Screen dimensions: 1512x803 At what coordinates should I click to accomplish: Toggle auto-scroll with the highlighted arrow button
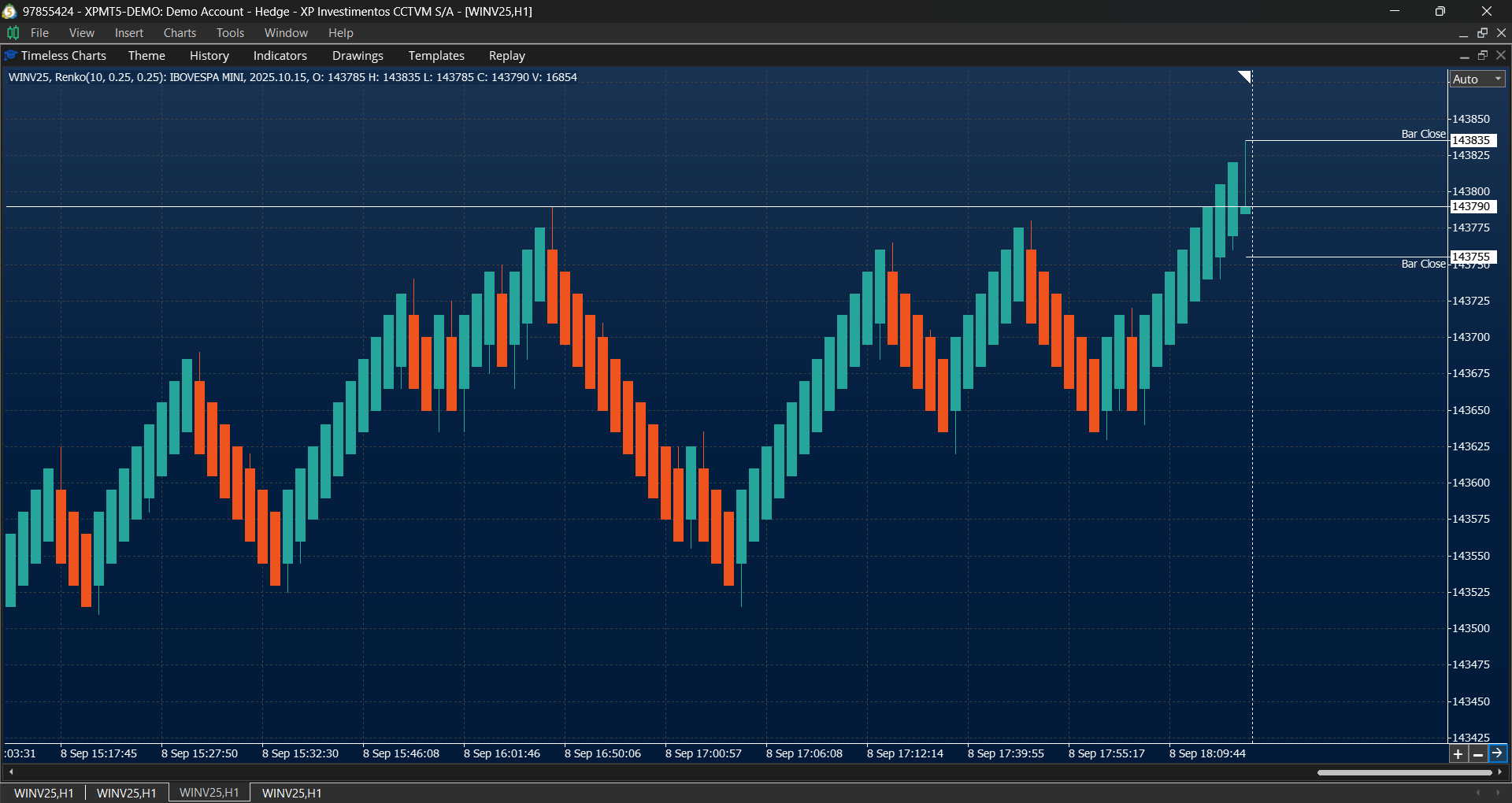[1498, 753]
